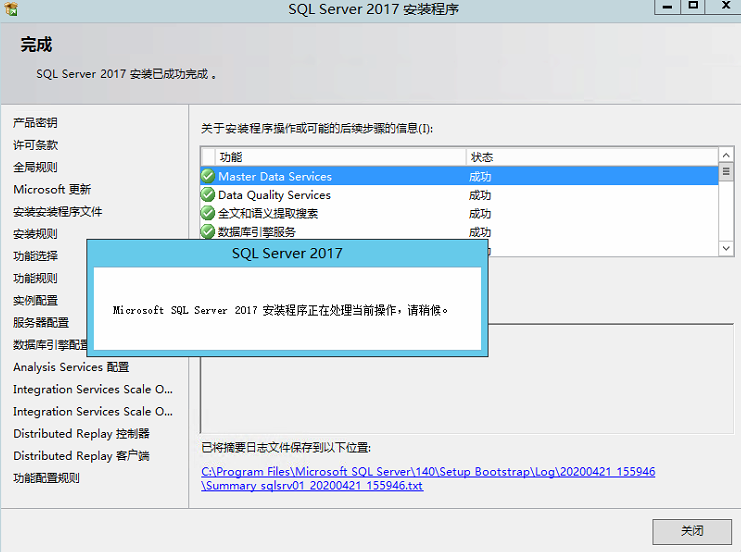741x552 pixels.
Task: Click the details text box below the popup
Action: [467, 395]
